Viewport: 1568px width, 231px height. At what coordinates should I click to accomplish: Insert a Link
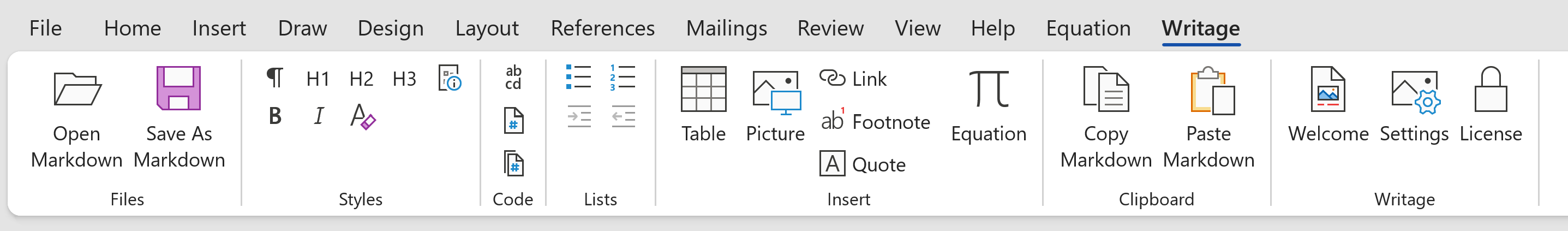[853, 79]
